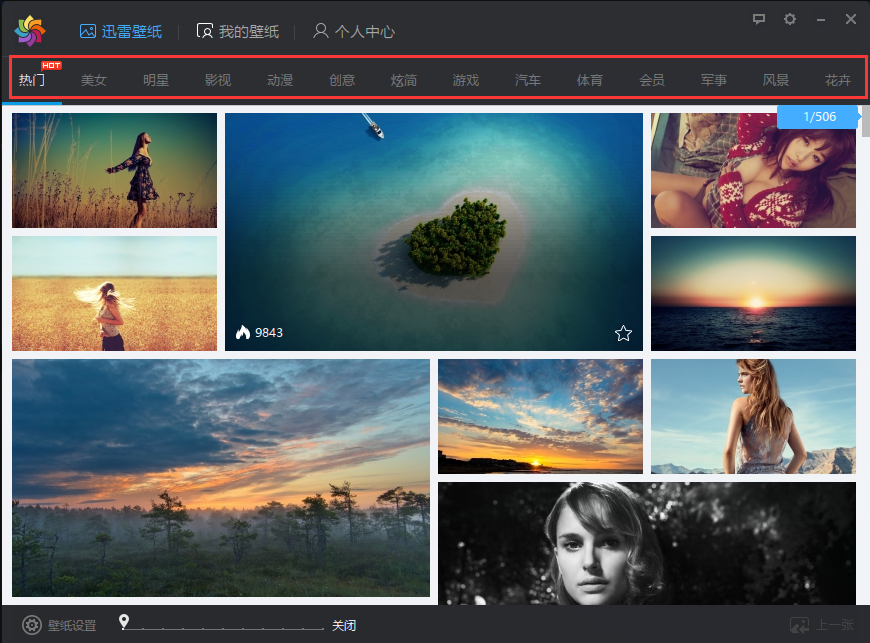Select the 影视 category
This screenshot has width=870, height=643.
[x=218, y=80]
